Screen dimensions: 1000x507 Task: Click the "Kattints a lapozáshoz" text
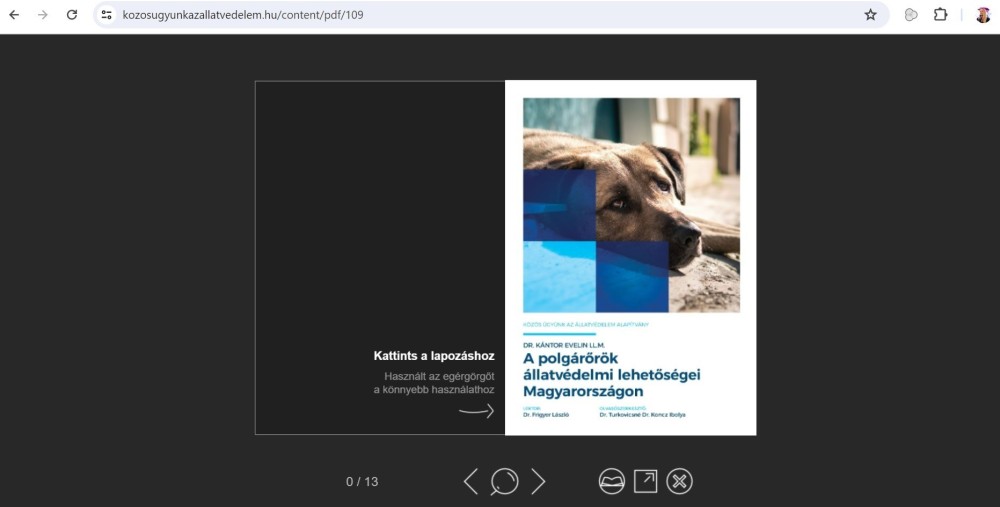point(434,356)
